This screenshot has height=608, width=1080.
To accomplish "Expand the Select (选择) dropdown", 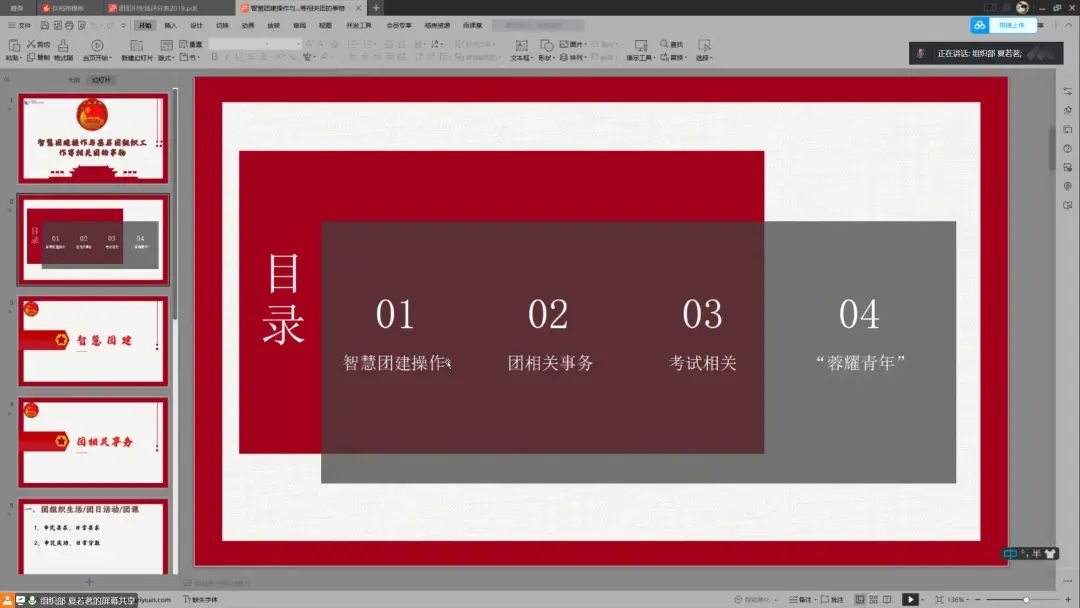I will pos(704,48).
